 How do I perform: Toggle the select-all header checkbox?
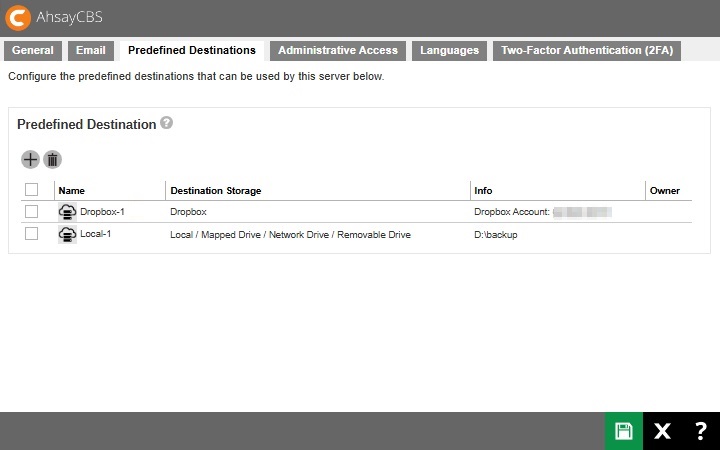tap(31, 190)
